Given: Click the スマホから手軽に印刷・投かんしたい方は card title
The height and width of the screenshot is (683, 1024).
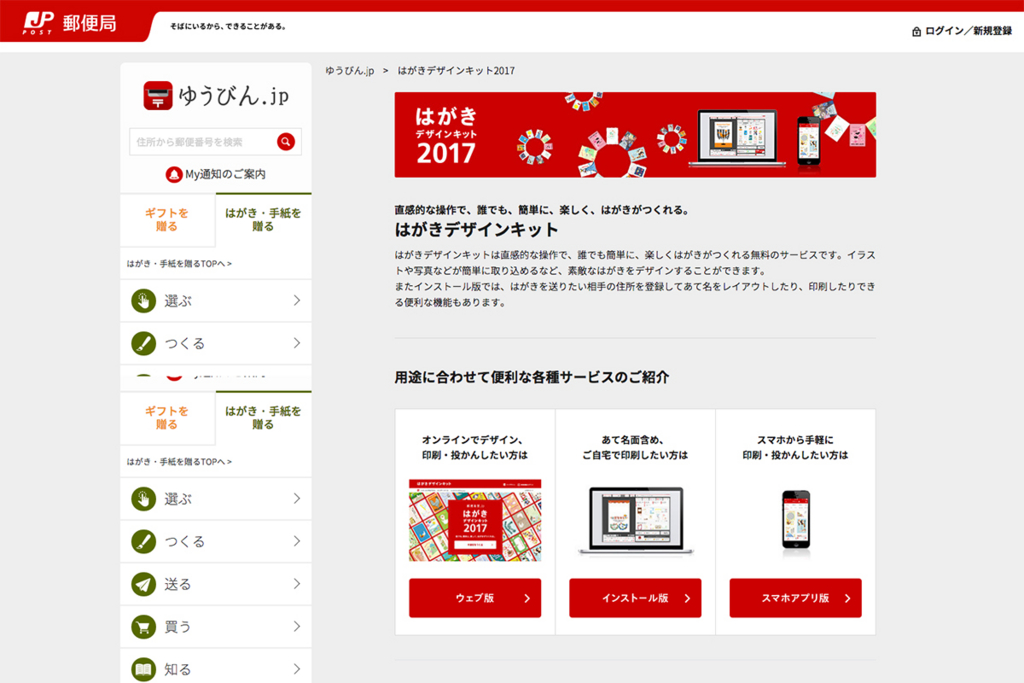Looking at the screenshot, I should [795, 447].
